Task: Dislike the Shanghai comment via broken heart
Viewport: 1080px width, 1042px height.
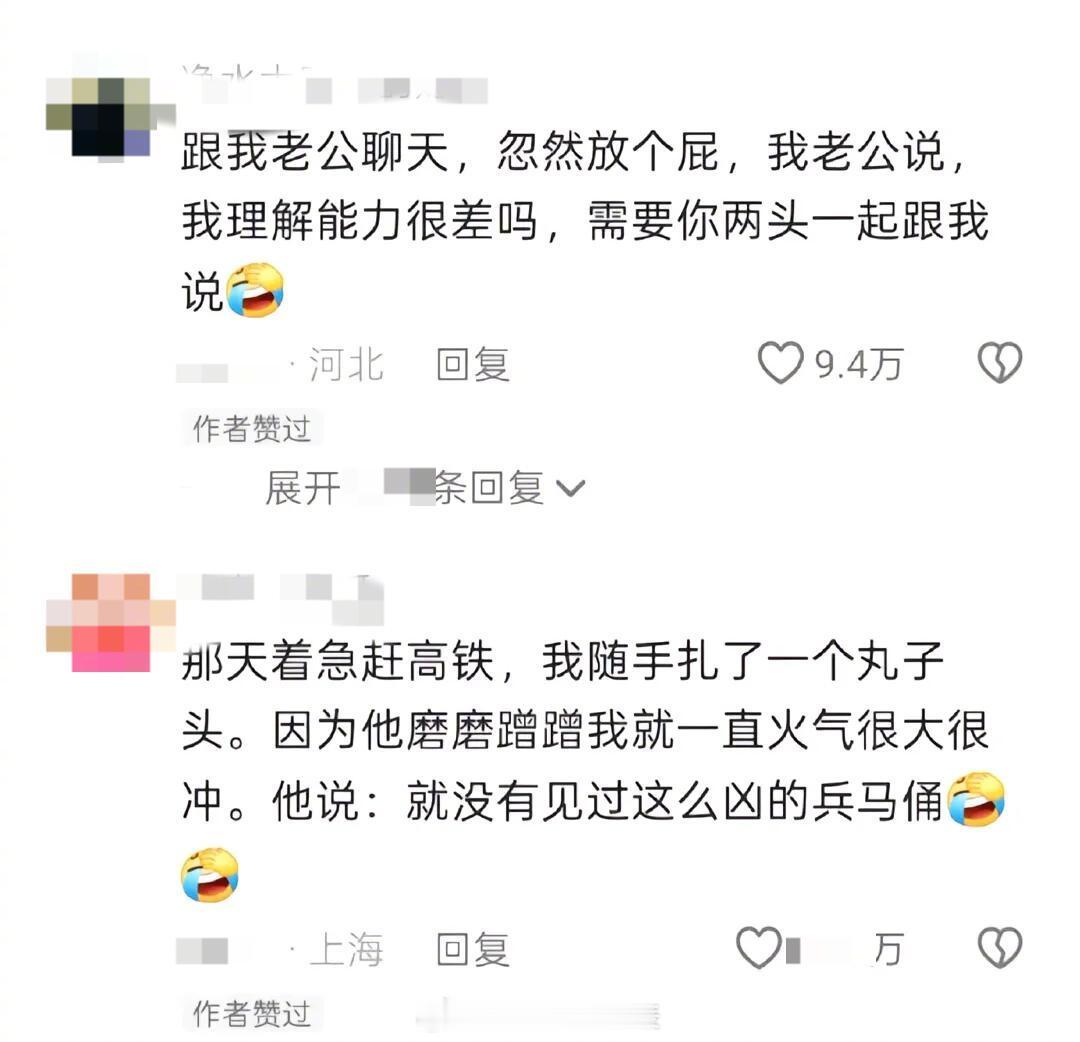Action: coord(999,948)
